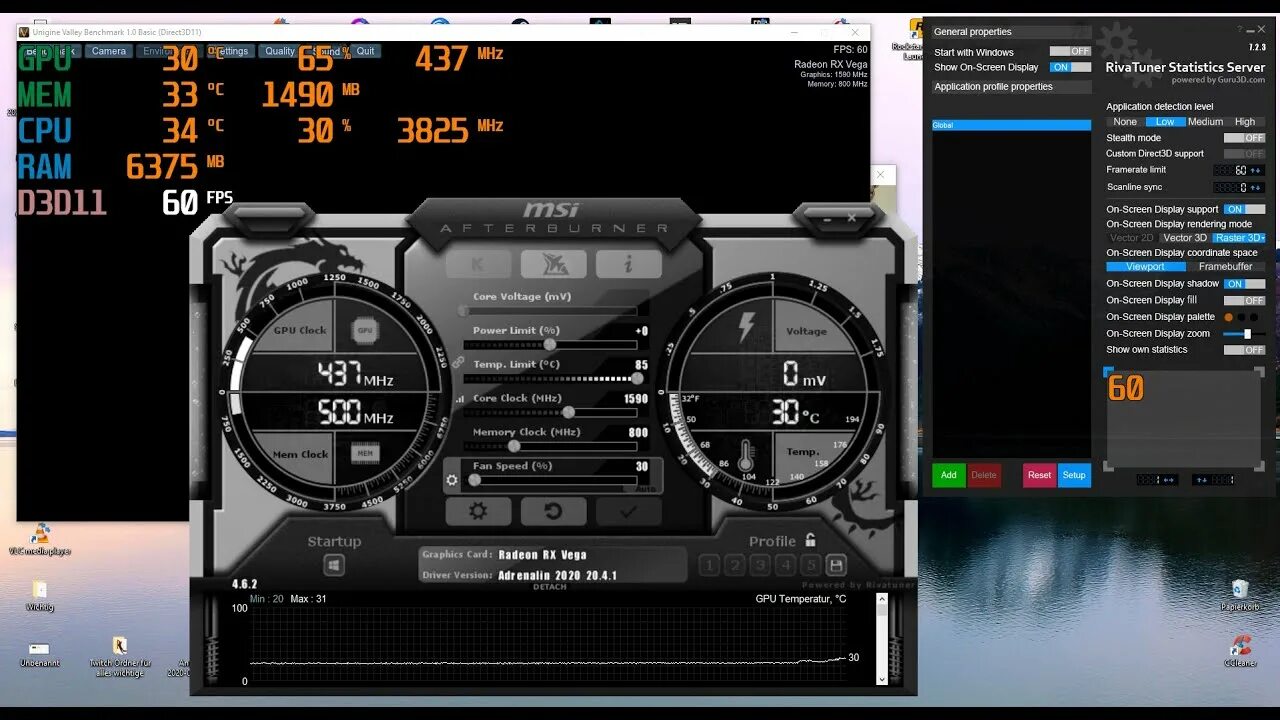Click the MEM chip icon in left gauge
This screenshot has height=720, width=1280.
365,454
